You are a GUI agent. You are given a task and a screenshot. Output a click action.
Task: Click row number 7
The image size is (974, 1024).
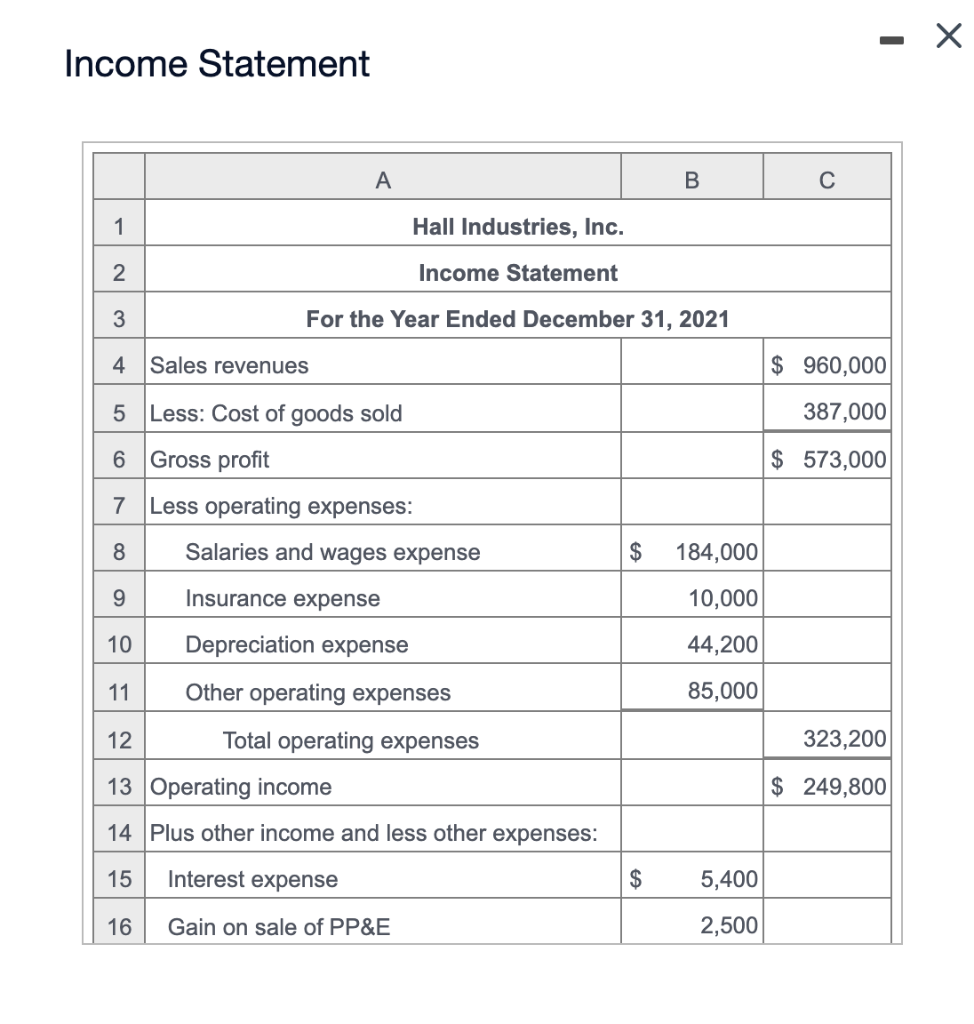click(x=118, y=506)
